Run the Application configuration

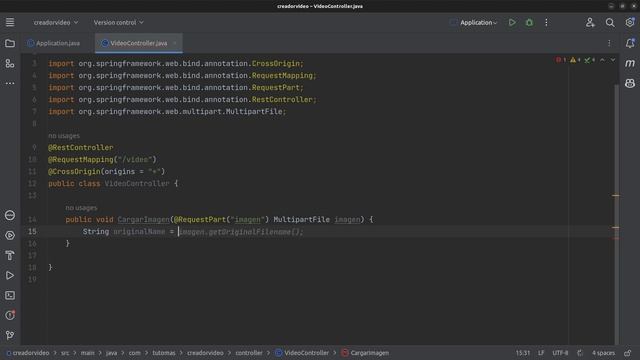512,22
